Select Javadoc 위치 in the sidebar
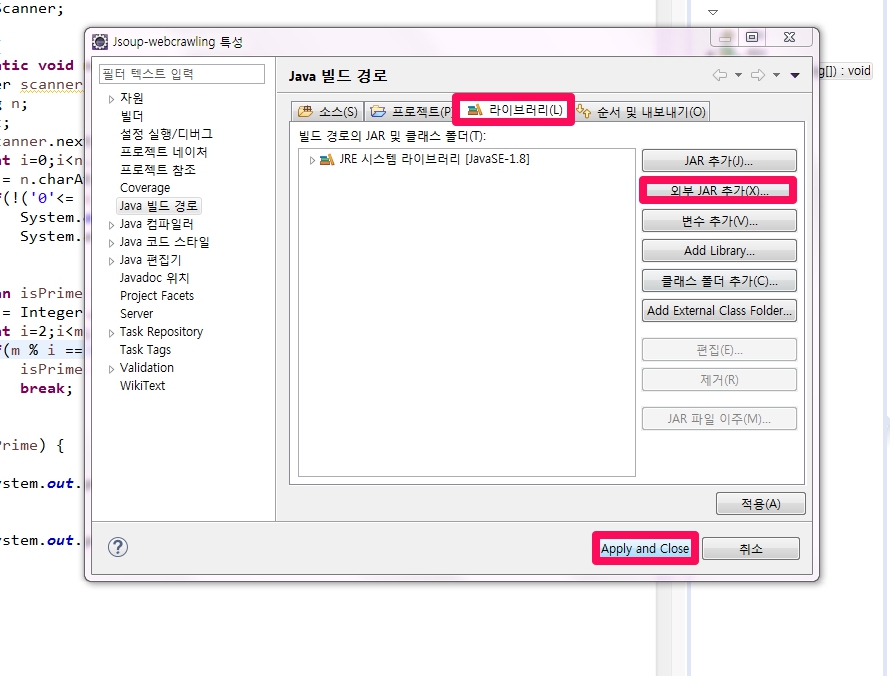Viewport: 890px width, 676px height. pyautogui.click(x=154, y=278)
